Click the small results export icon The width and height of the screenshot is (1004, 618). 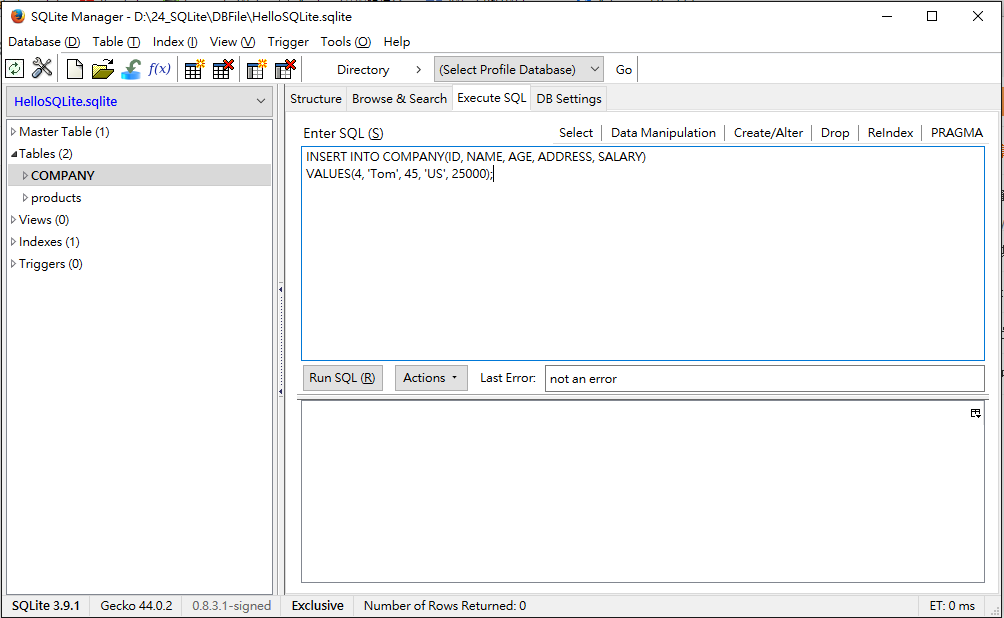[x=975, y=413]
